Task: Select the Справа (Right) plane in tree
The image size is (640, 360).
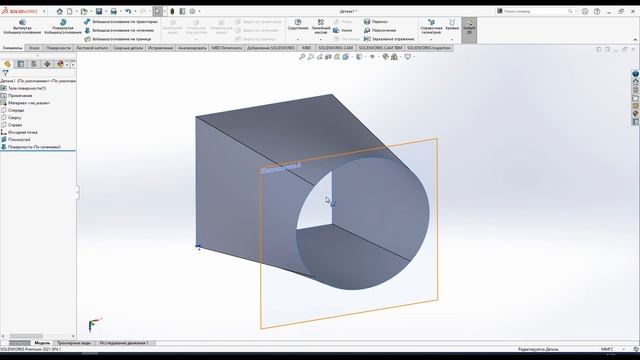Action: [12, 125]
